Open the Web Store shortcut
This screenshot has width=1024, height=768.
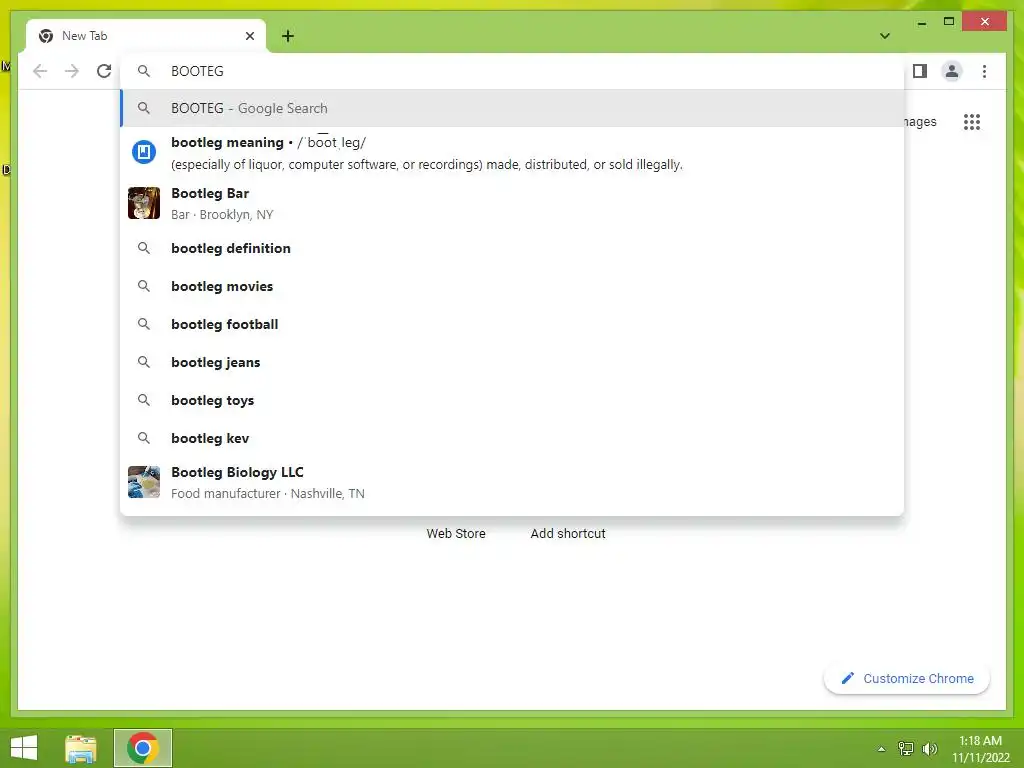coord(456,534)
